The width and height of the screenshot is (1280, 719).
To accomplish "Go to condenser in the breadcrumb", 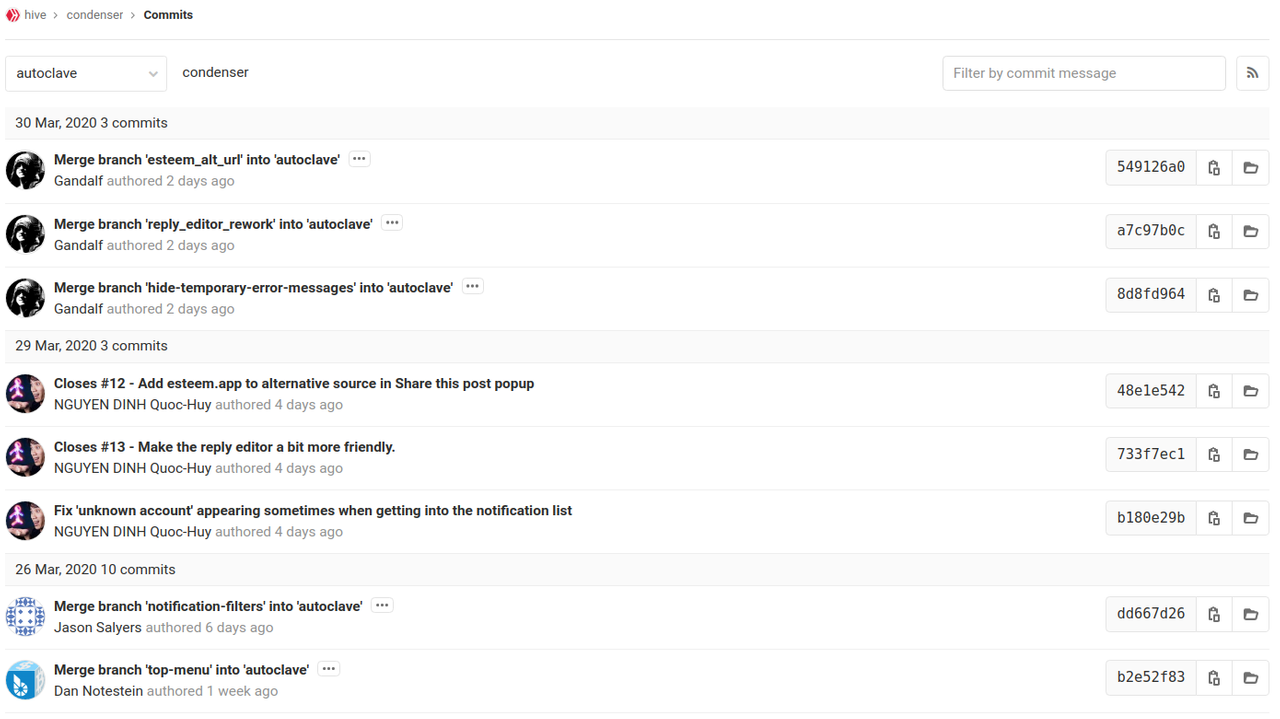I will coord(95,15).
